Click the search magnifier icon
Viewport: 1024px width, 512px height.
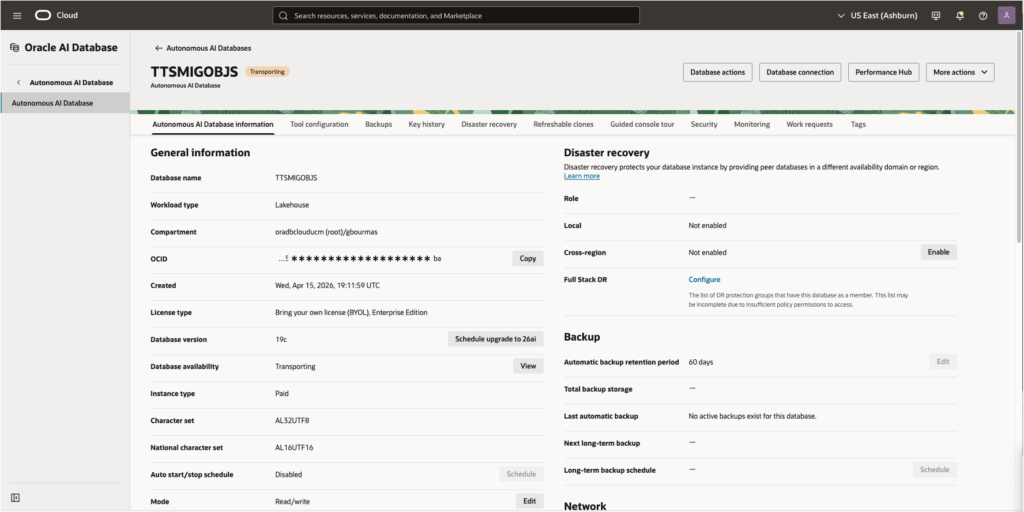(283, 16)
